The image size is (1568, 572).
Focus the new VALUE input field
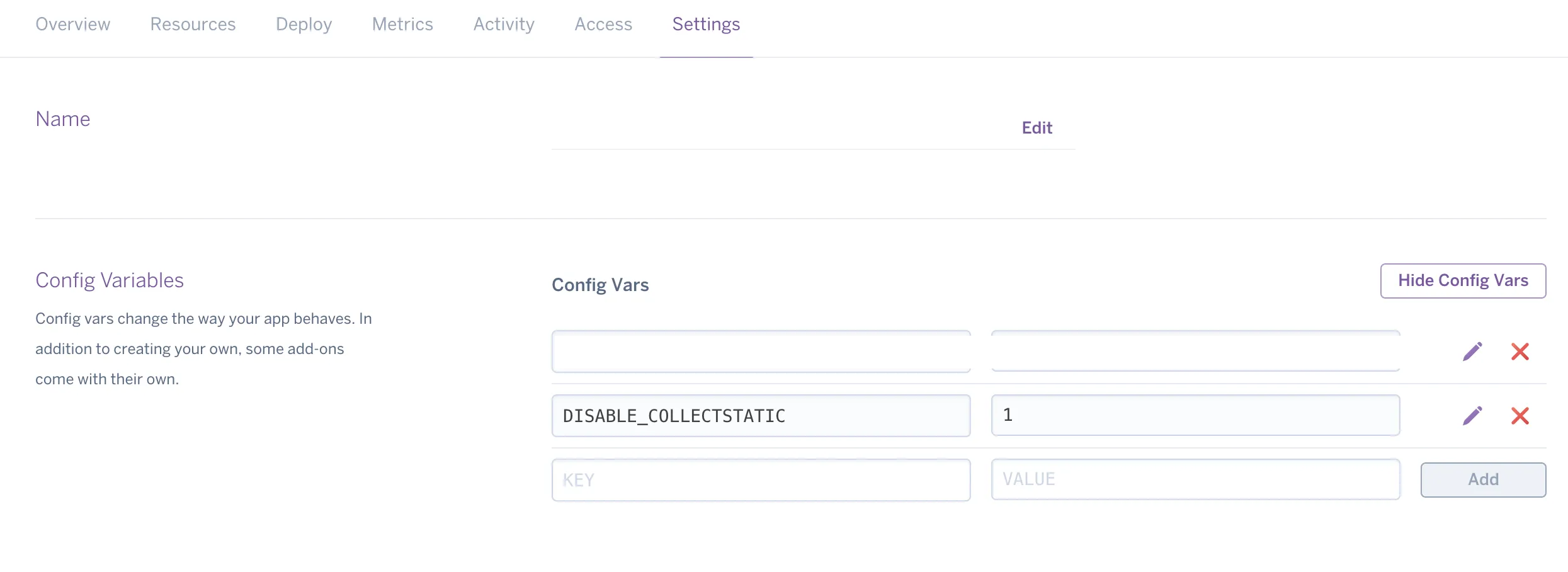(1195, 480)
